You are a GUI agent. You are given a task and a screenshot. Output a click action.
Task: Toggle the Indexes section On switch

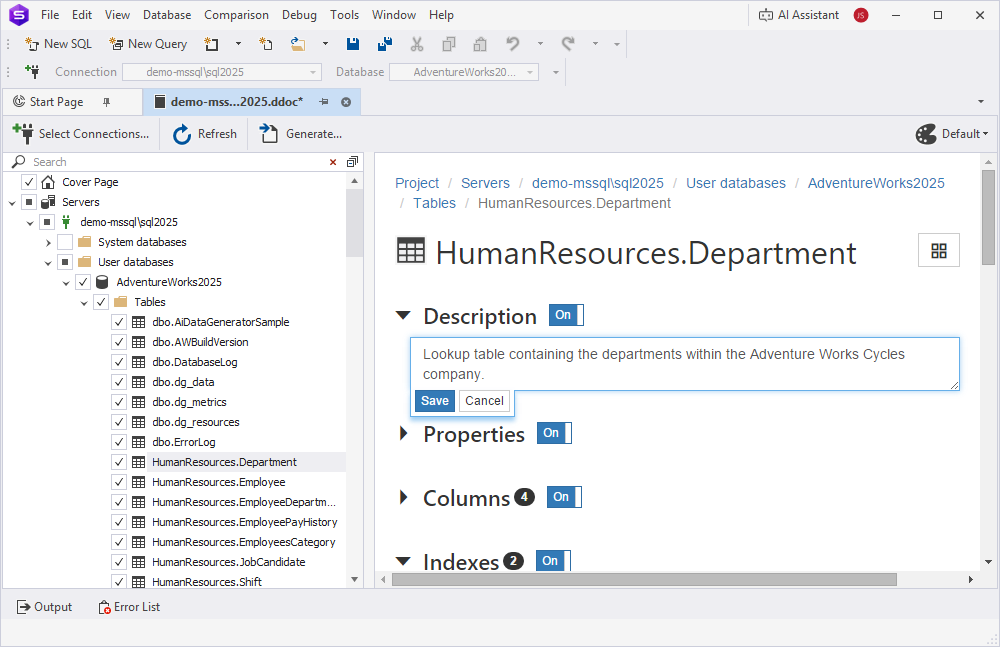[x=553, y=560]
